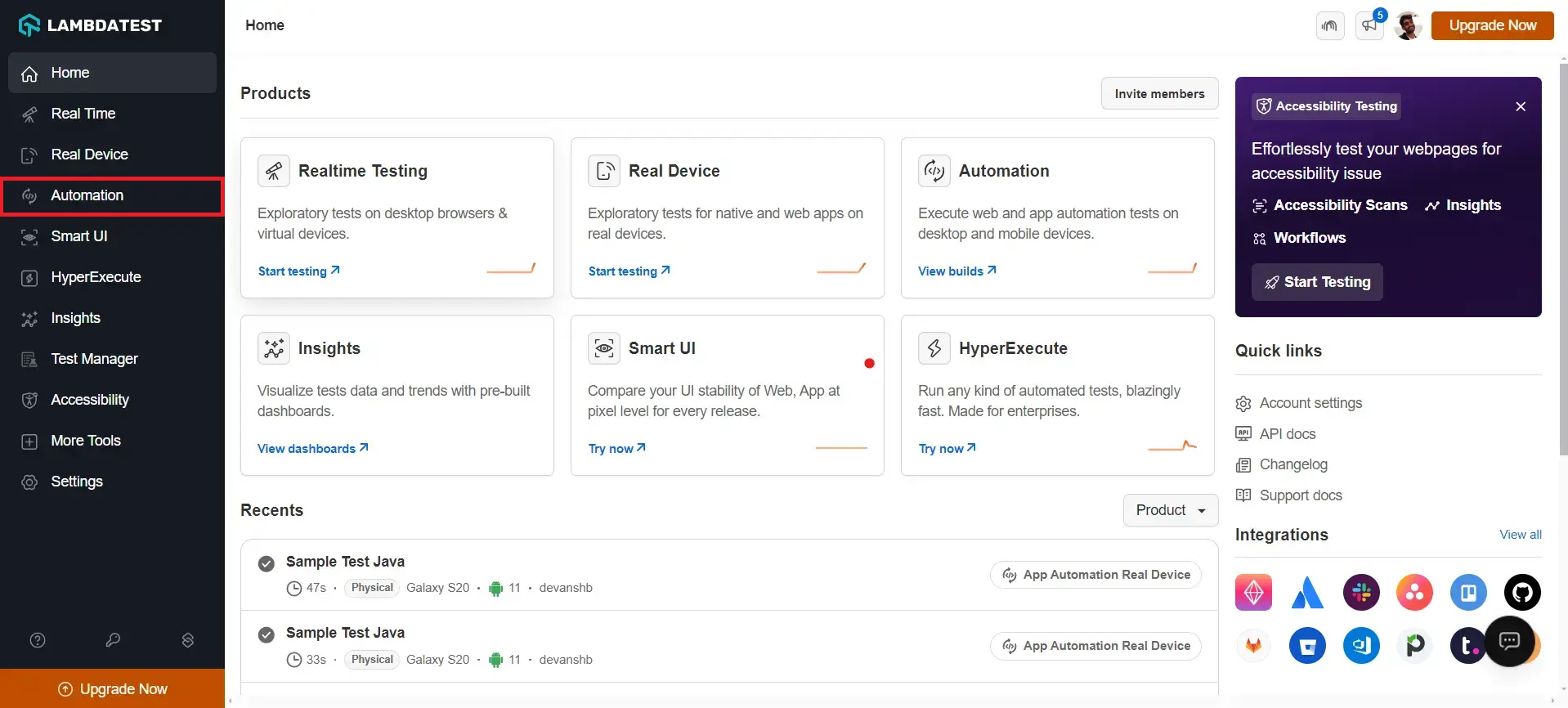Click Insights in accessibility banner

pyautogui.click(x=1463, y=205)
